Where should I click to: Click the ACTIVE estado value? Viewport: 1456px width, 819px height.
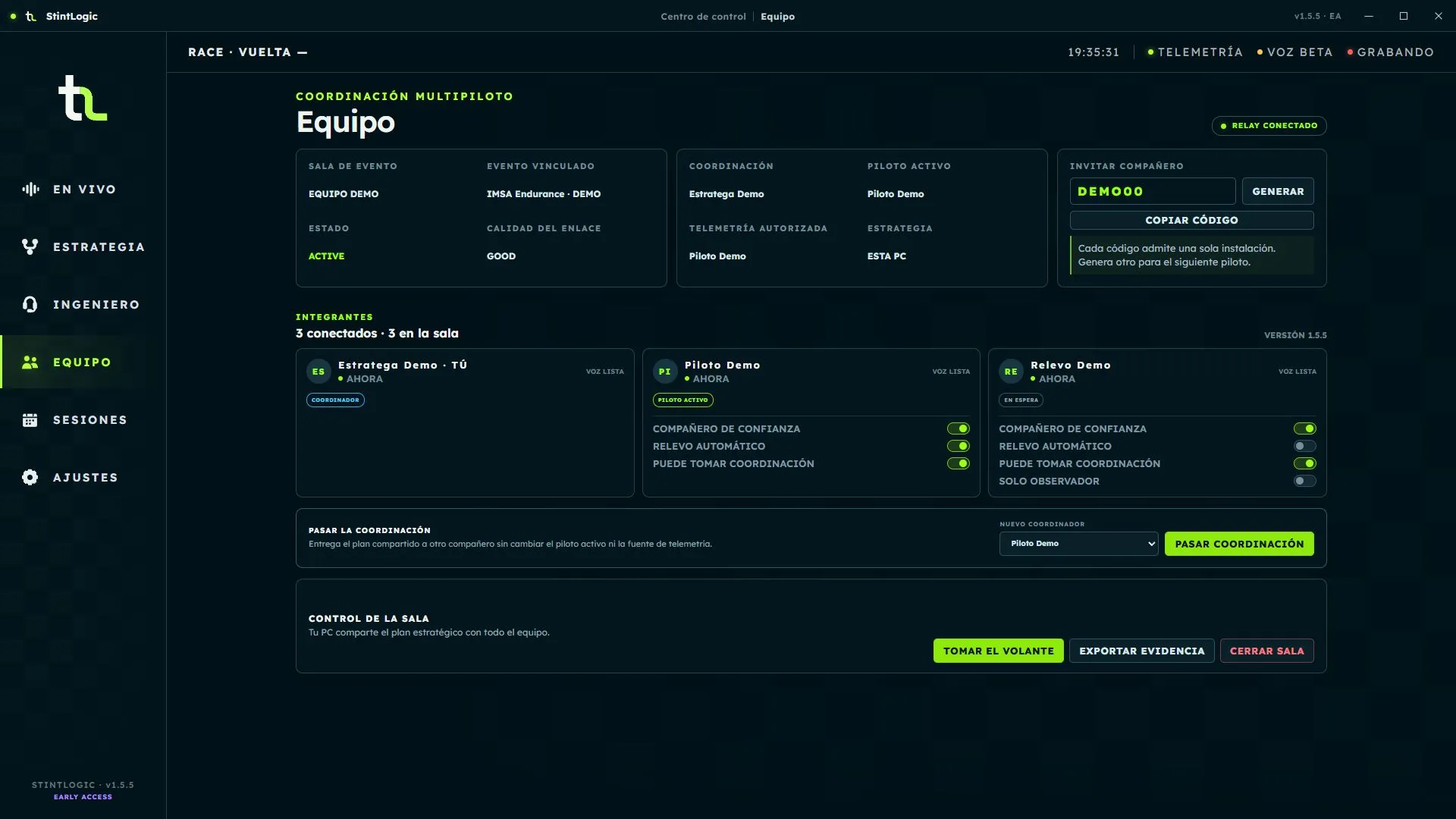[326, 256]
